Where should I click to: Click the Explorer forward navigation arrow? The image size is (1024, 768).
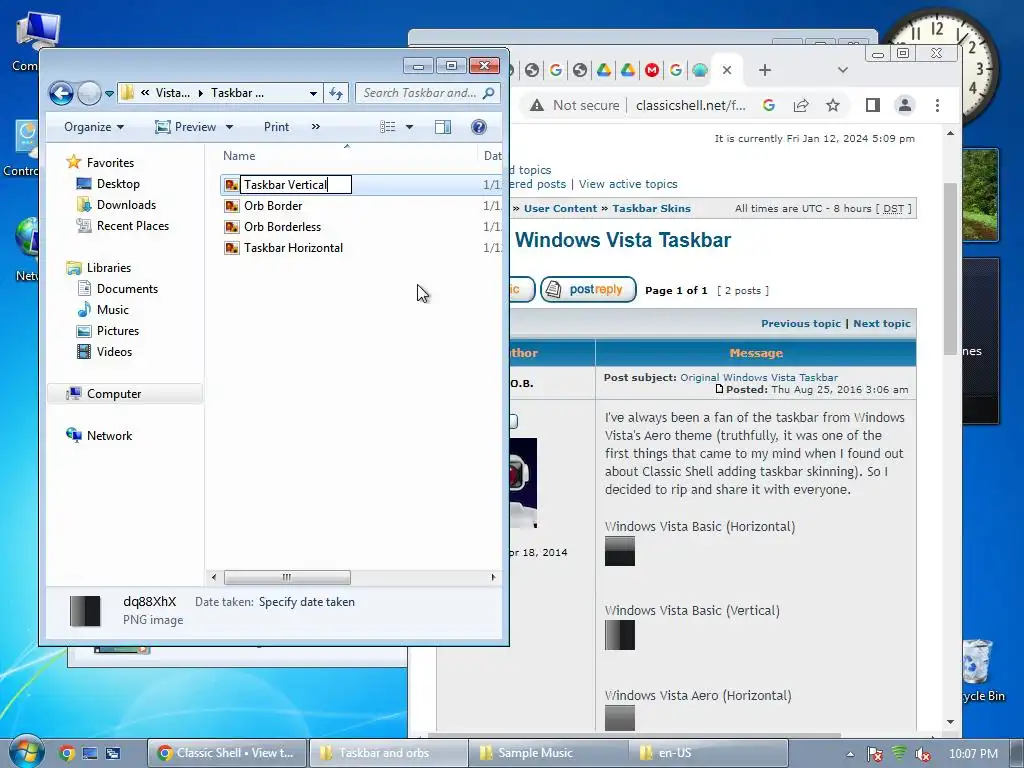89,93
